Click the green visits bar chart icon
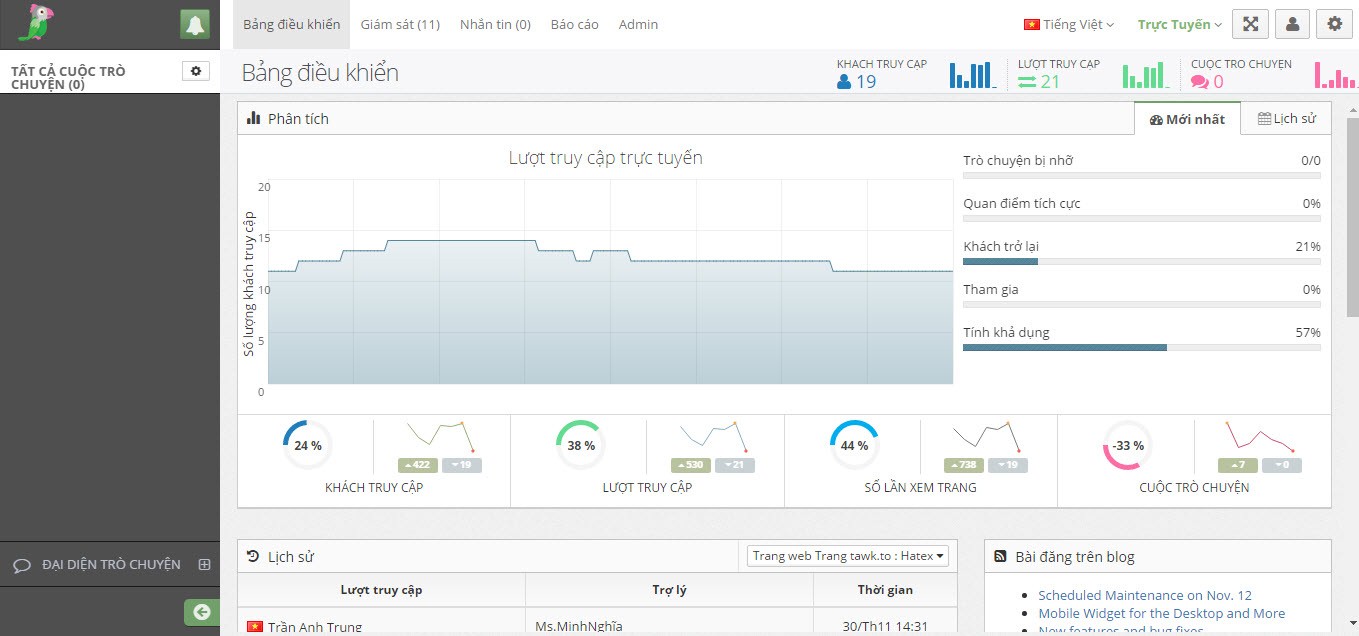This screenshot has width=1359, height=636. 1146,75
